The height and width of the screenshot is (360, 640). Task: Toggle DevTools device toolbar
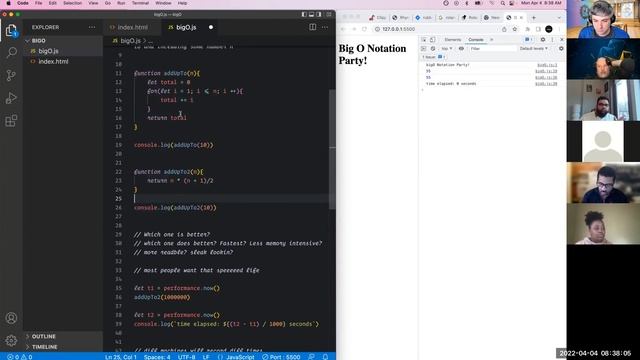pyautogui.click(x=433, y=40)
